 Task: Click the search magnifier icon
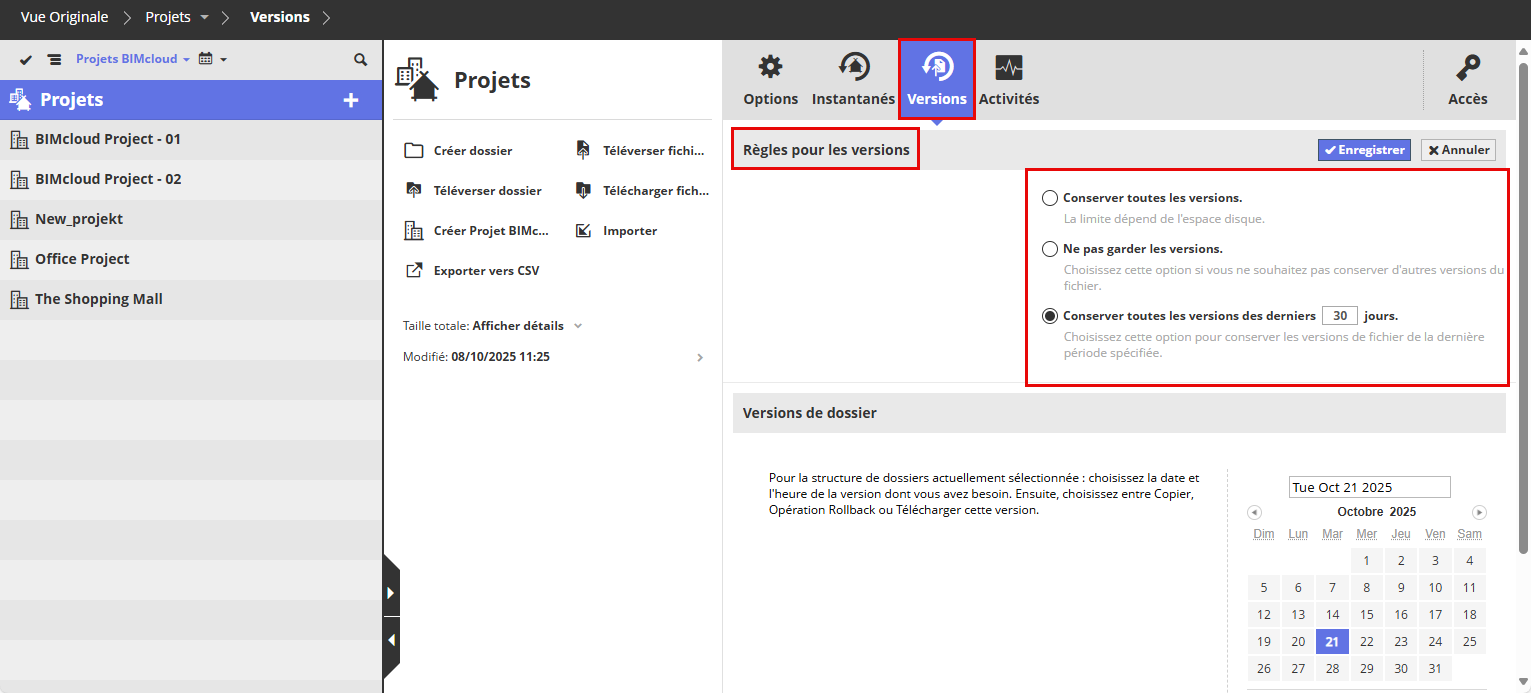coord(361,60)
